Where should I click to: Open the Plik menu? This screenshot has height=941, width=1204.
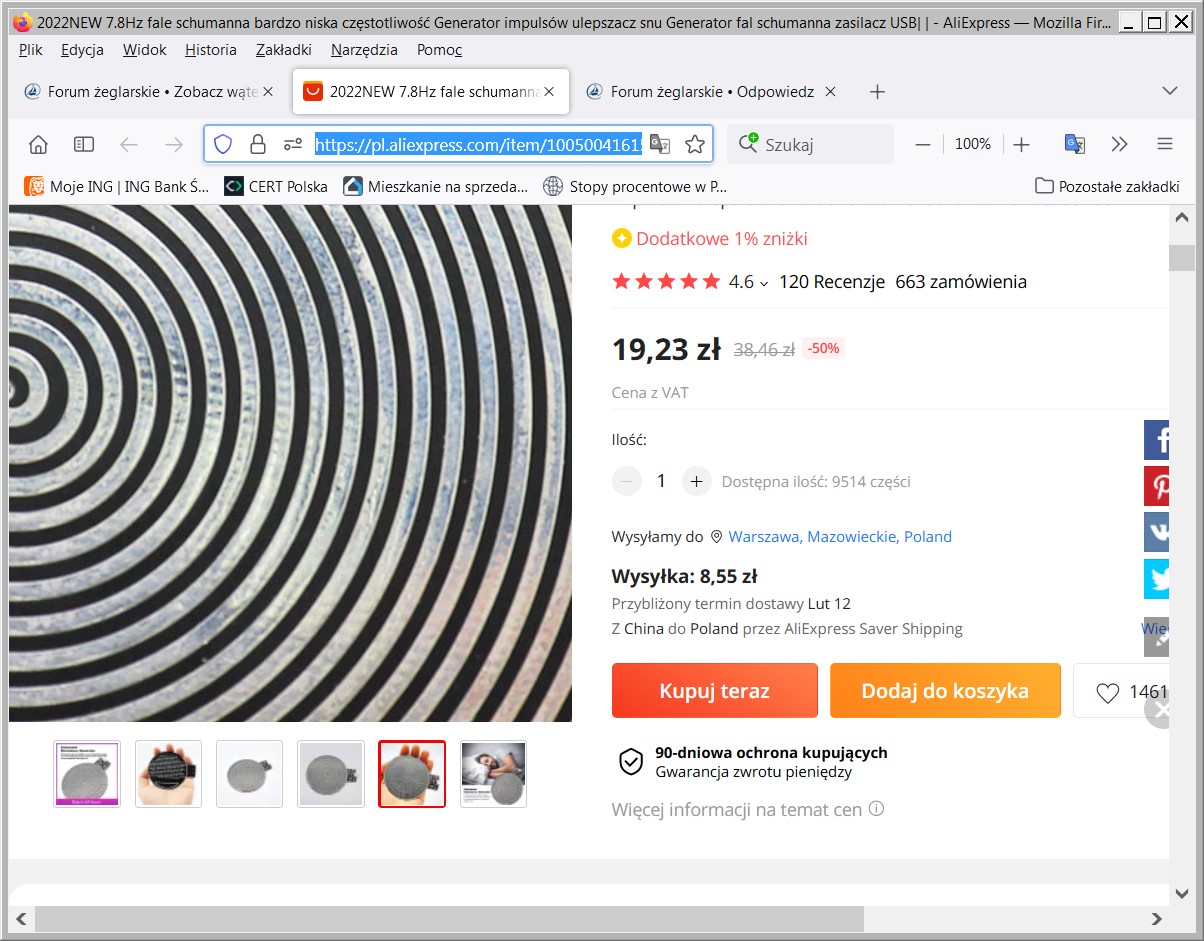(x=30, y=49)
